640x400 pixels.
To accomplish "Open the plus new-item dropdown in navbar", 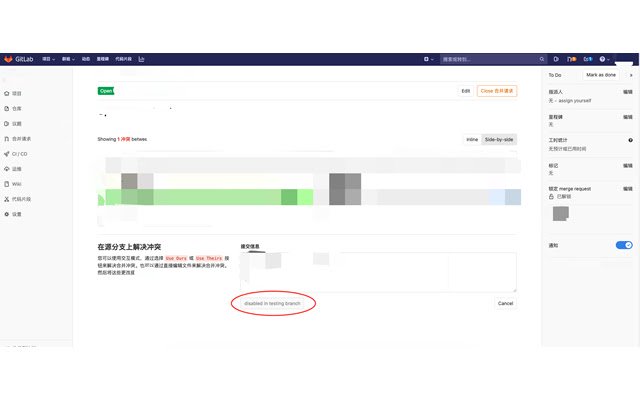I will coord(429,59).
